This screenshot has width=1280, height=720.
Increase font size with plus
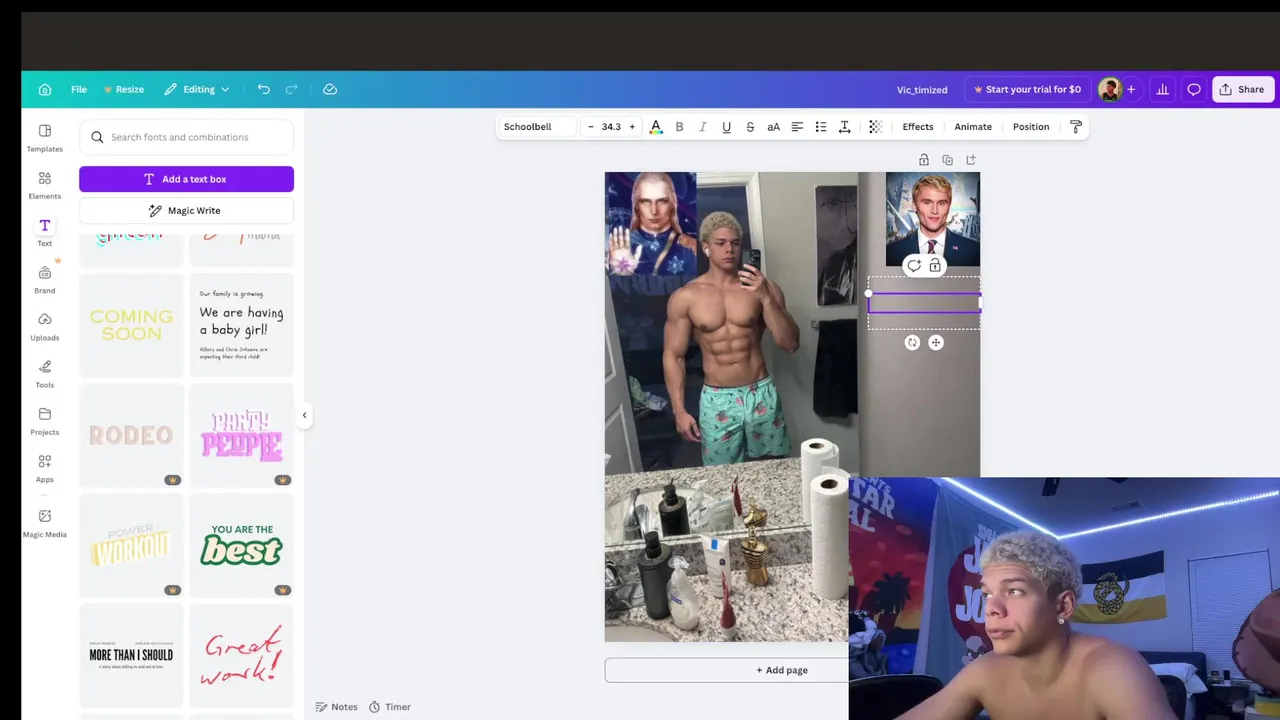point(632,127)
